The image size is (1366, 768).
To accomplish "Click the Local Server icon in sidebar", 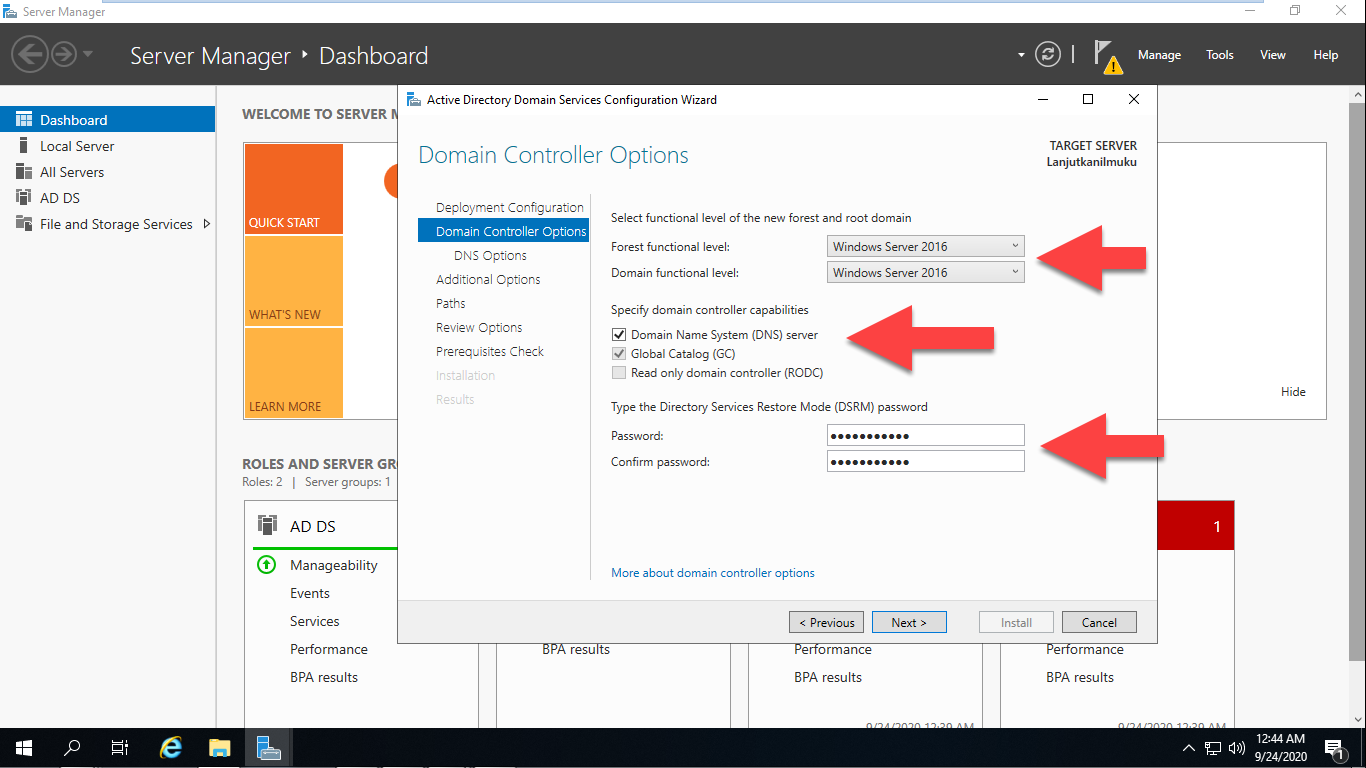I will [x=23, y=146].
